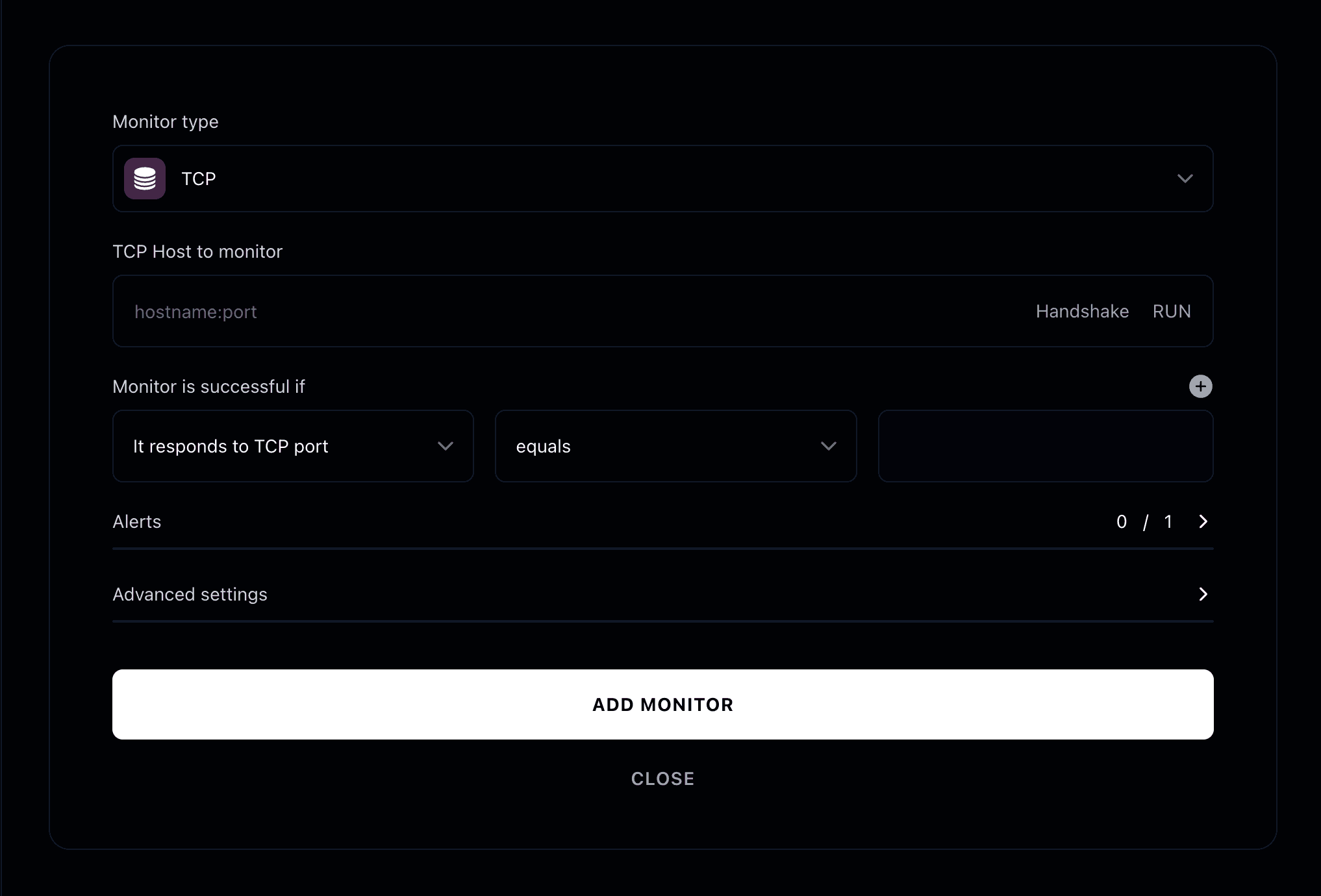Click Handshake in the host field
The height and width of the screenshot is (896, 1321).
click(1082, 311)
